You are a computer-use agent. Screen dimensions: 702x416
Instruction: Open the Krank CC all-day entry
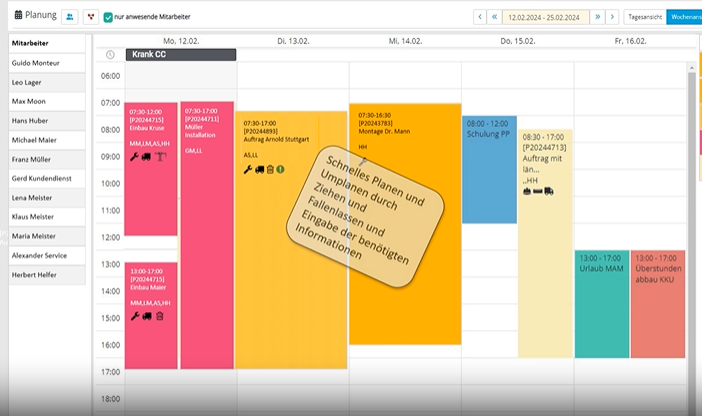click(x=181, y=55)
